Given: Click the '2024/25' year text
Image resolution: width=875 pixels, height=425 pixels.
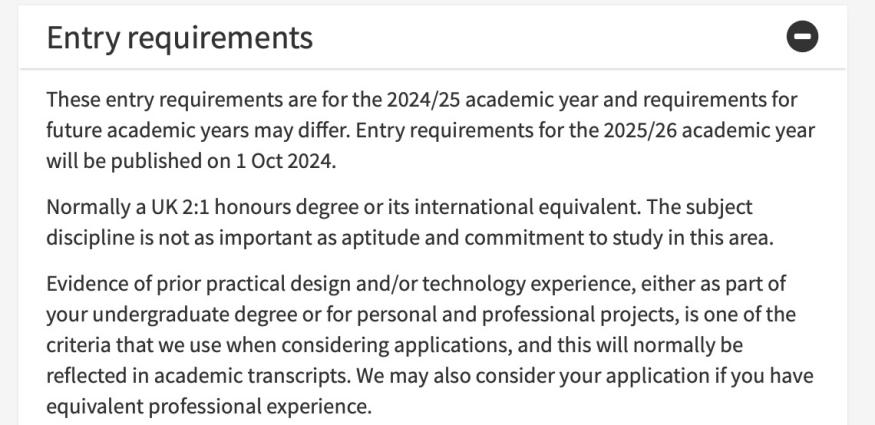Looking at the screenshot, I should coord(426,100).
